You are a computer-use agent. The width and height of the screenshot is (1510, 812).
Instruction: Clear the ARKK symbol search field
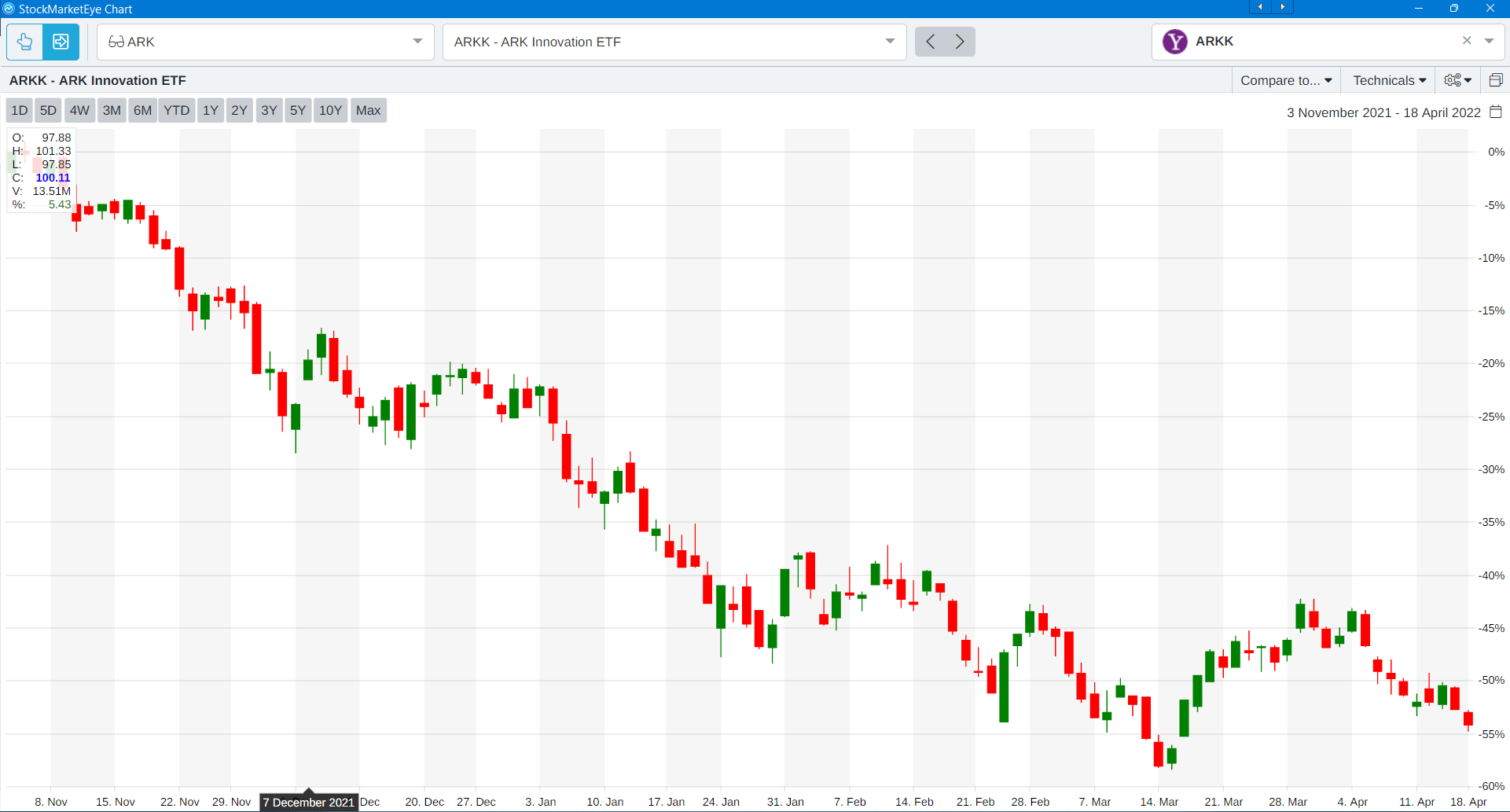[1466, 41]
